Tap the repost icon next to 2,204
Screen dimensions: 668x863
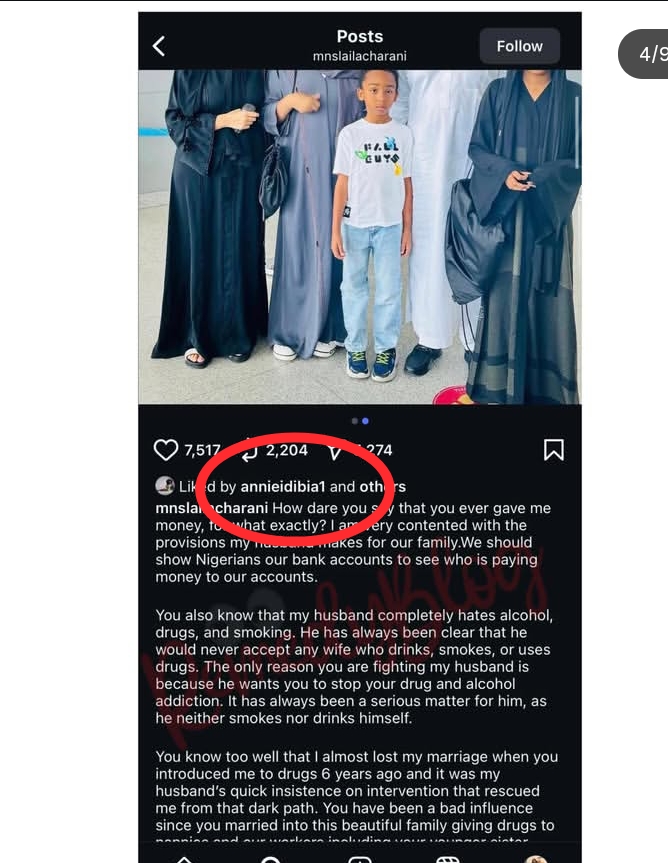pyautogui.click(x=249, y=450)
